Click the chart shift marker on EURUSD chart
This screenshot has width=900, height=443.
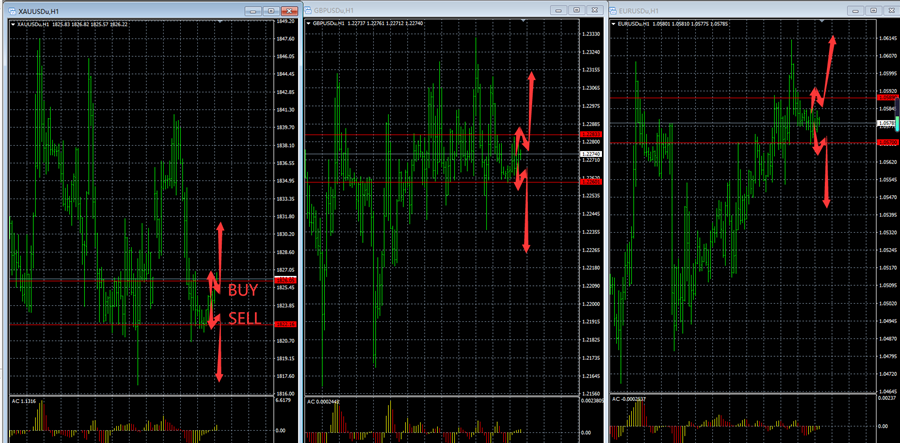click(x=822, y=20)
